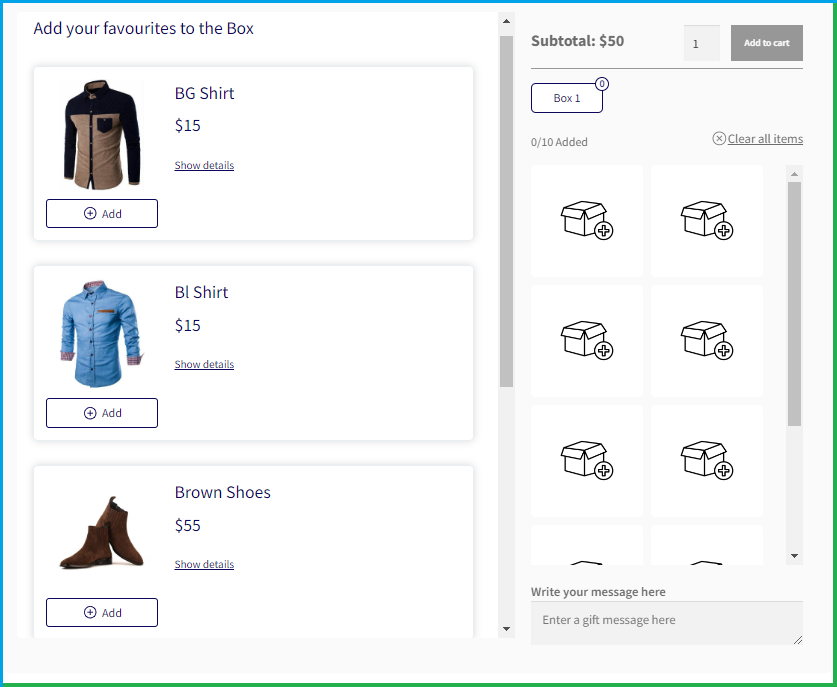Switch to the Box 1 tab

click(x=566, y=98)
